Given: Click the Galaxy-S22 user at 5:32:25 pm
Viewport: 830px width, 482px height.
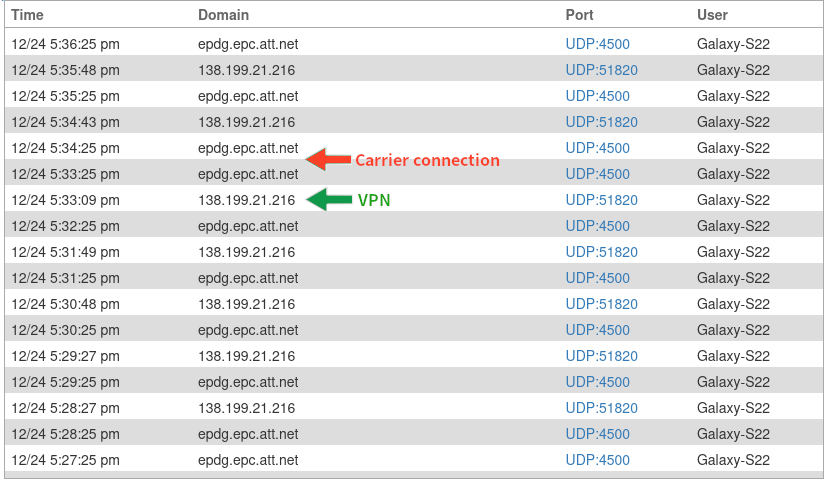Looking at the screenshot, I should pos(733,226).
